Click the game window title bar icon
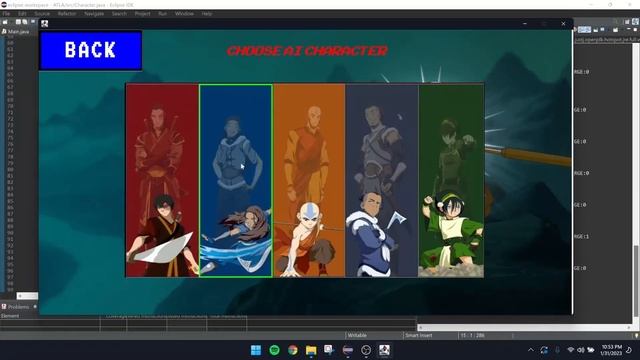This screenshot has width=640, height=360. point(44,24)
